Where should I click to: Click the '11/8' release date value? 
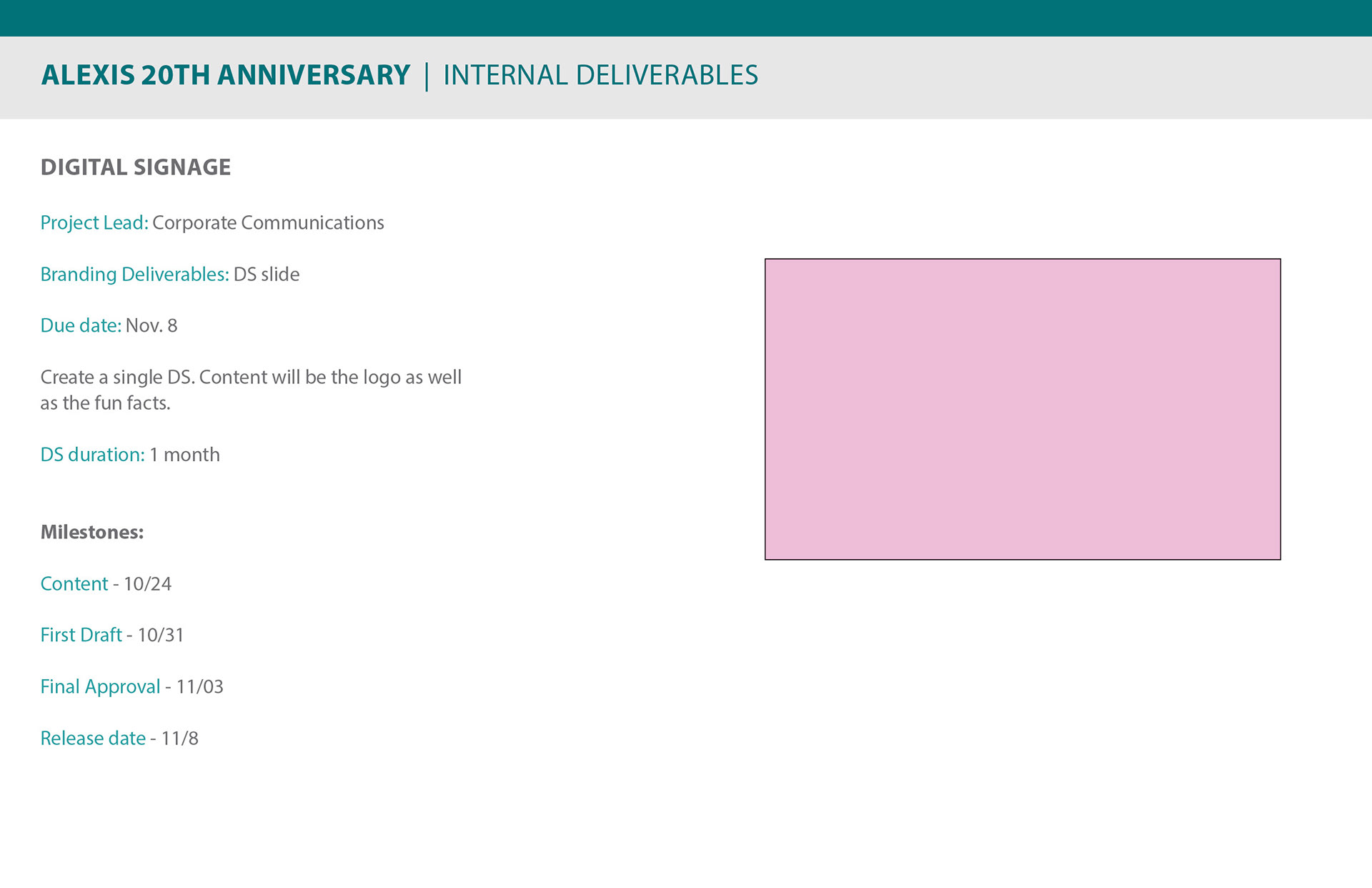180,739
